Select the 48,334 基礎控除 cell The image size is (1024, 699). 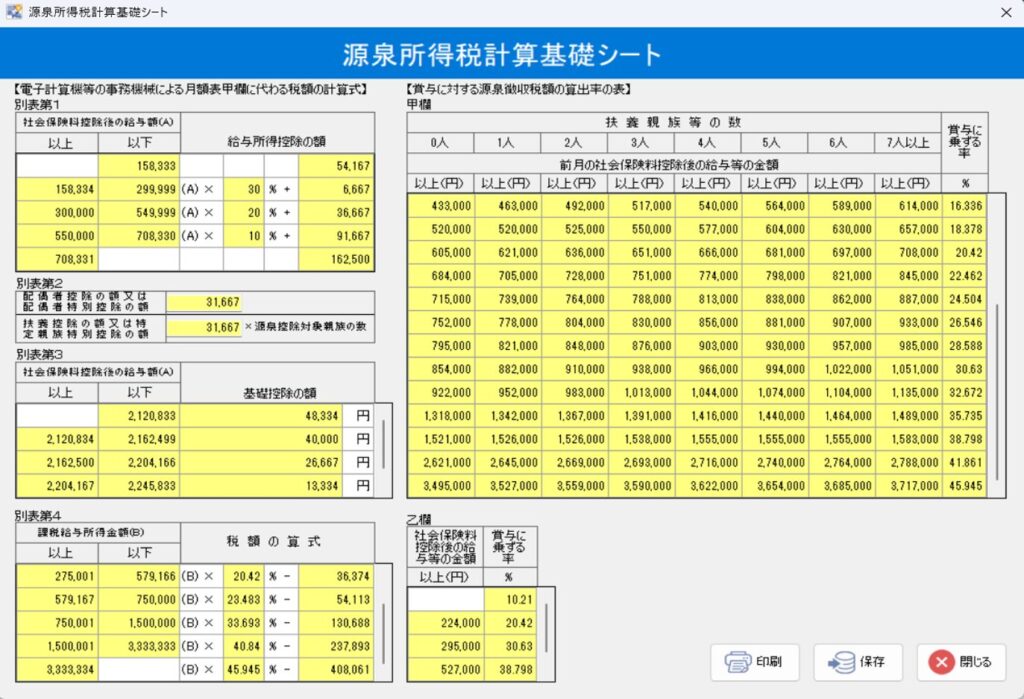pos(260,415)
